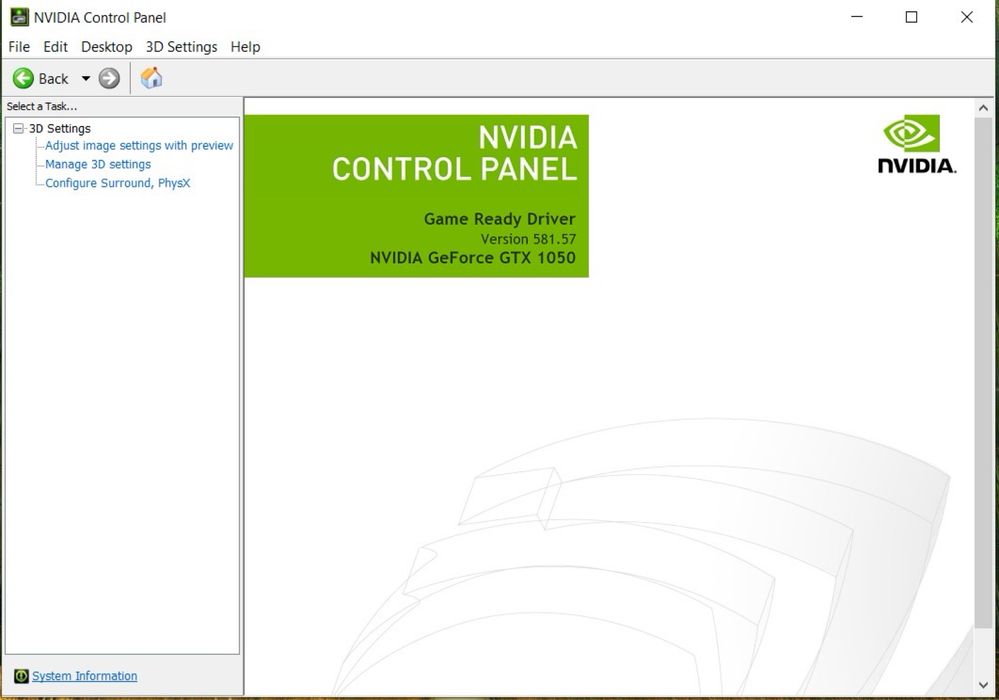Click the Back button label

tap(54, 78)
